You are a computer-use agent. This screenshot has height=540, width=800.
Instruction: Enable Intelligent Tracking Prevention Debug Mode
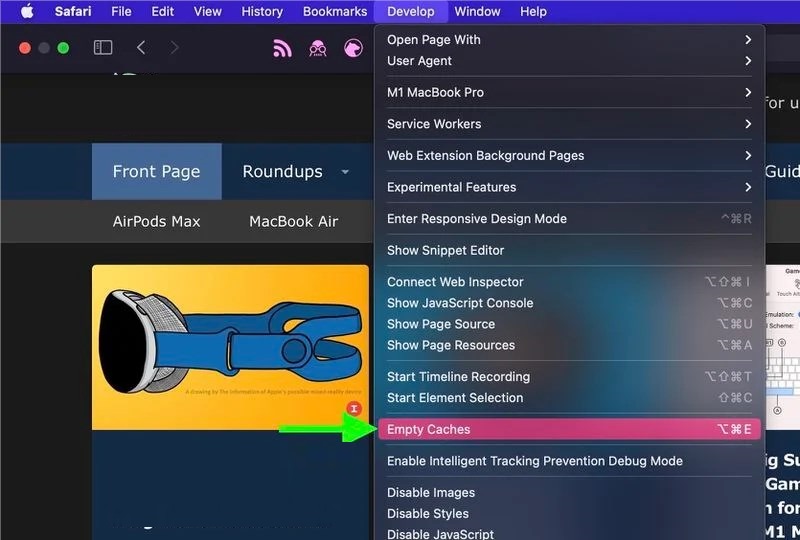569,461
